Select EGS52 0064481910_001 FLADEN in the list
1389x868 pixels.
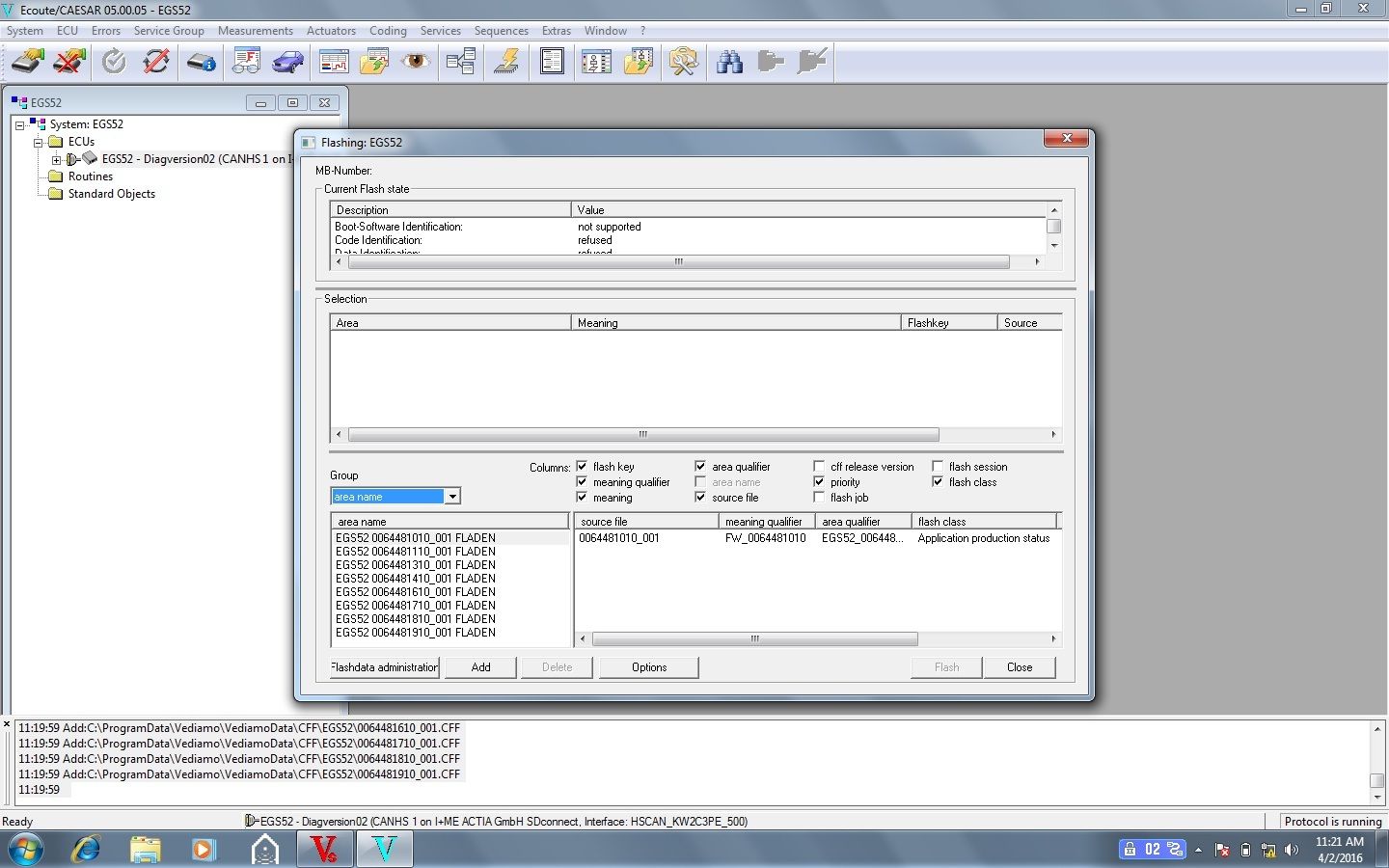[x=416, y=633]
